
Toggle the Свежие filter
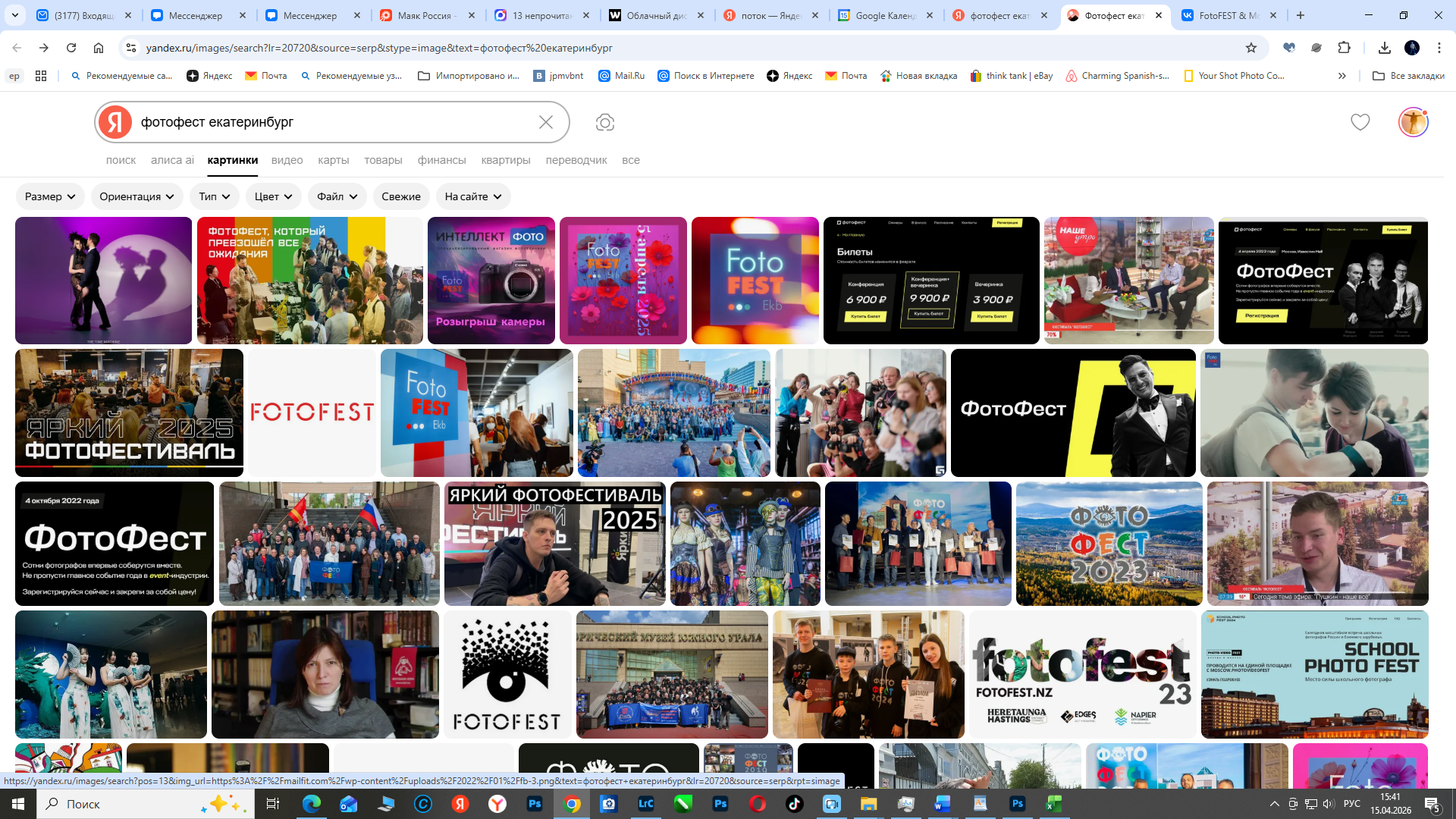[401, 196]
